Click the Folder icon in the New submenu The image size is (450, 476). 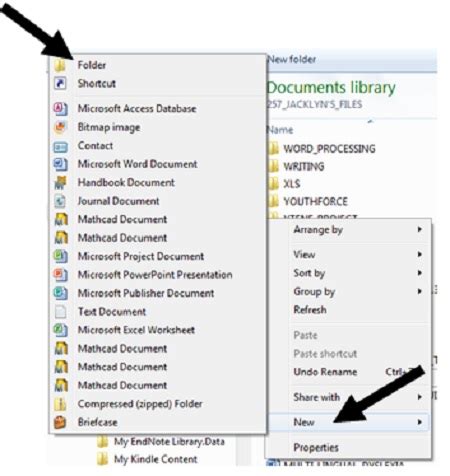[x=60, y=65]
